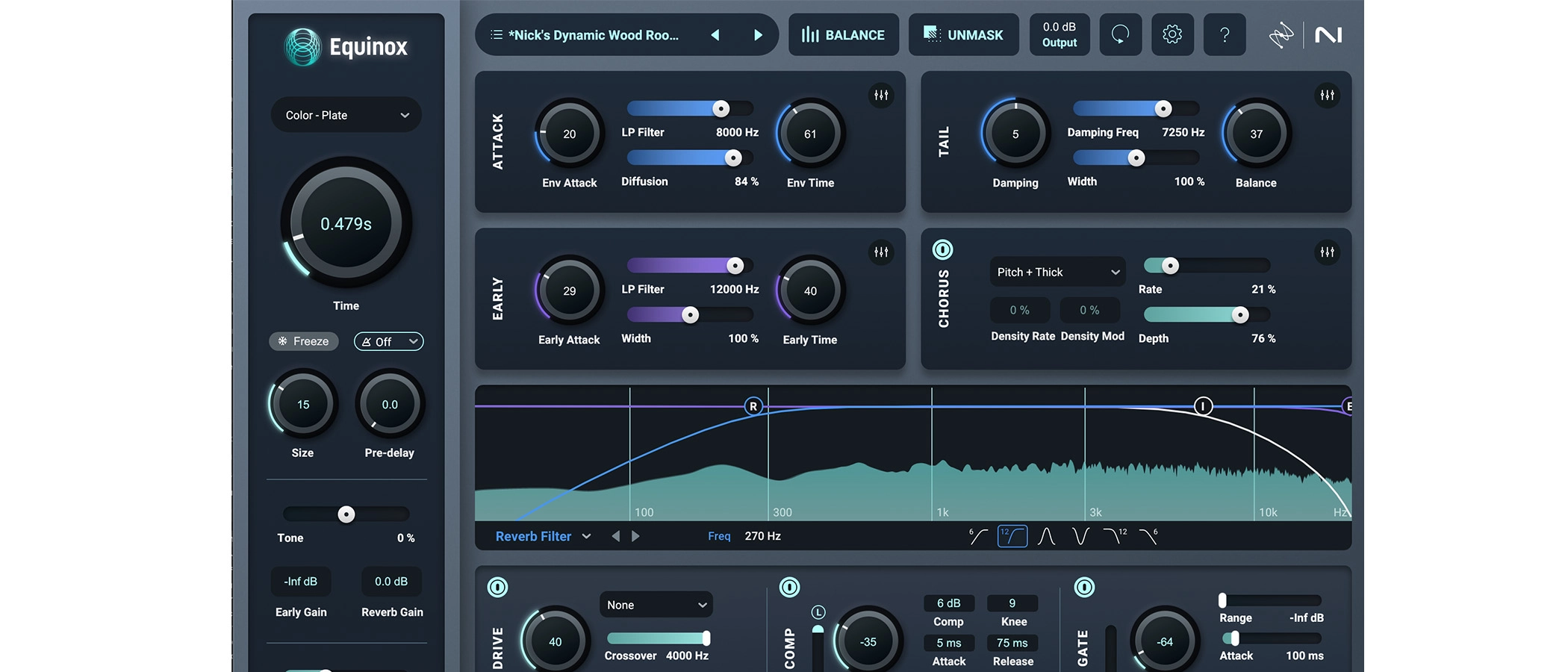1568x672 pixels.
Task: Step to next filter band arrow
Action: (635, 536)
